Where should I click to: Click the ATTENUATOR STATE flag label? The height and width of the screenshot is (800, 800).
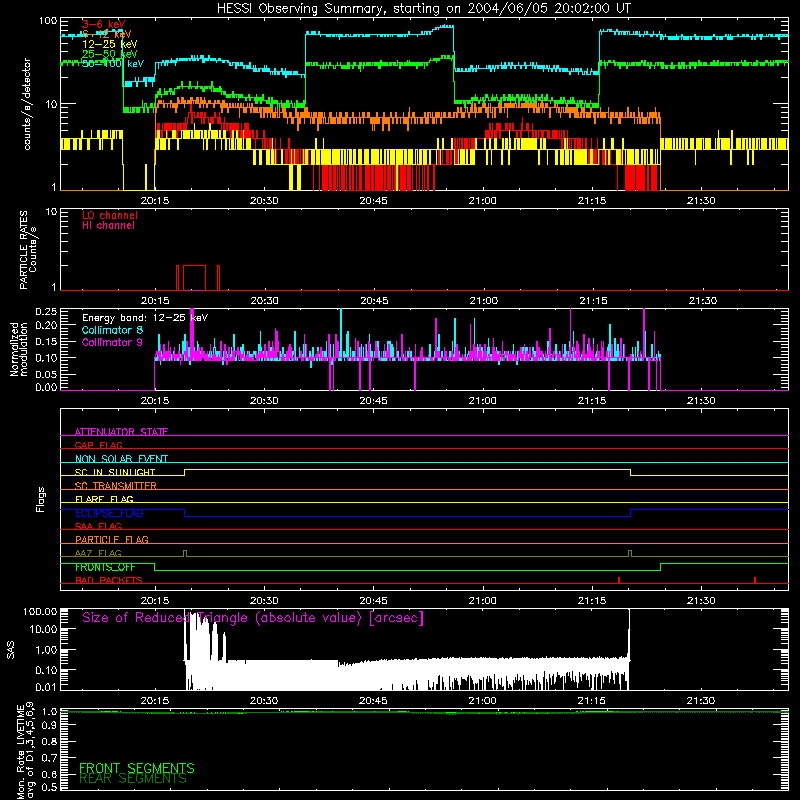(121, 432)
